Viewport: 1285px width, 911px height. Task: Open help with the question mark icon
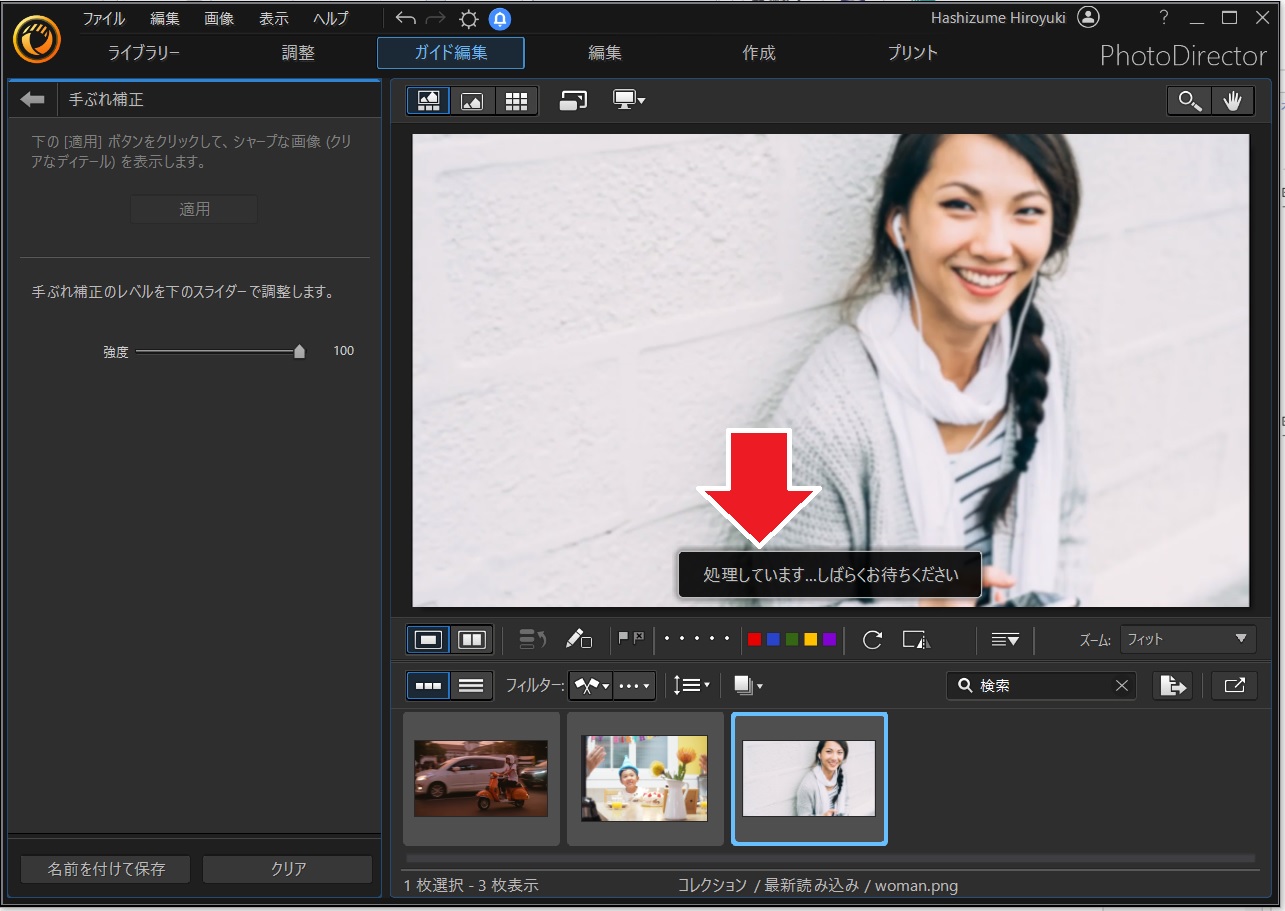pos(1164,17)
